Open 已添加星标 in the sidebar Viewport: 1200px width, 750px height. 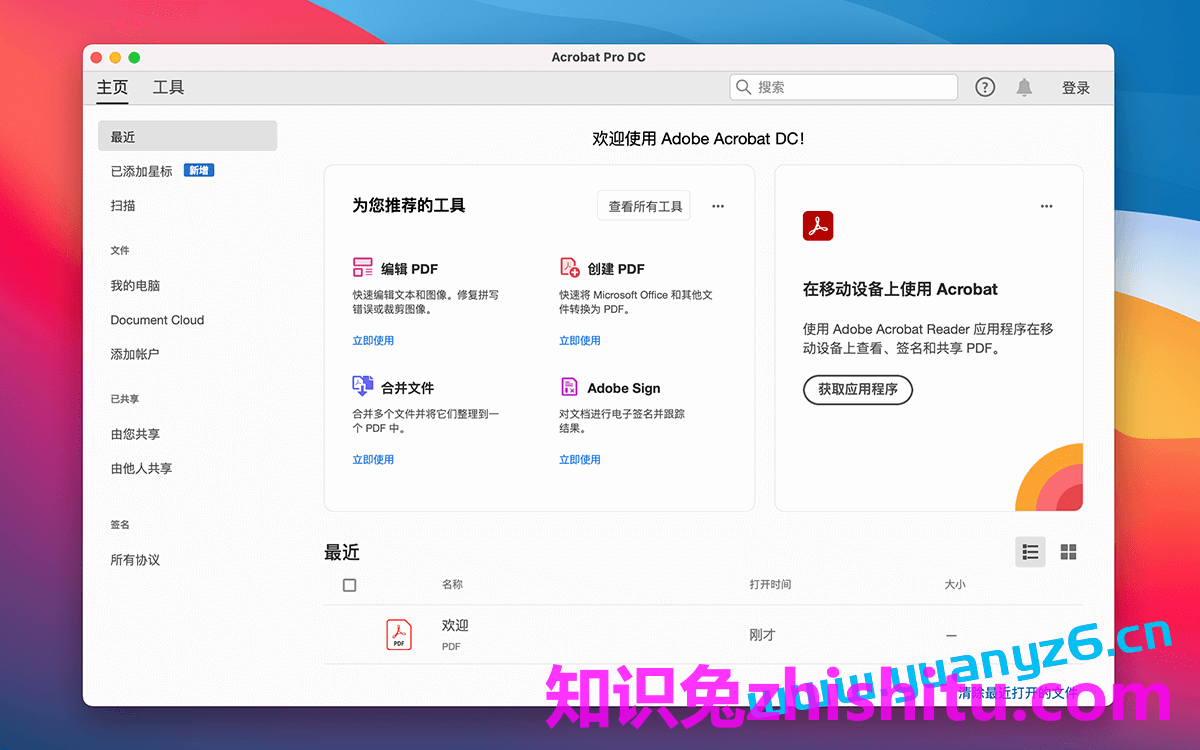click(141, 171)
